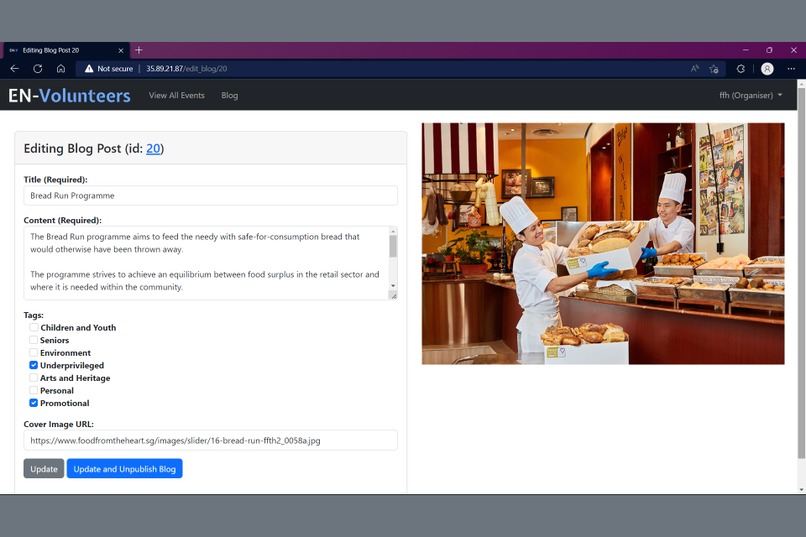Uncheck the Promotional tag
The height and width of the screenshot is (537, 806).
click(x=33, y=403)
